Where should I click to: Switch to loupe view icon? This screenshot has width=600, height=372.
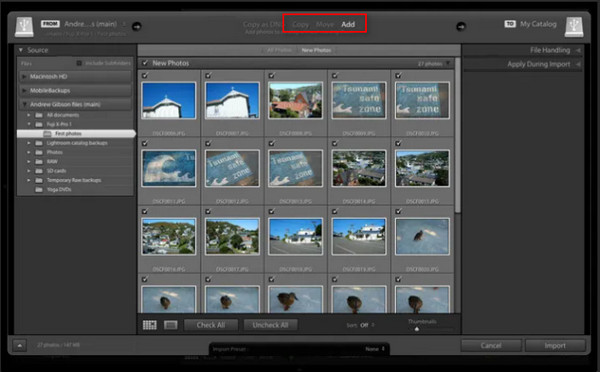[x=171, y=325]
